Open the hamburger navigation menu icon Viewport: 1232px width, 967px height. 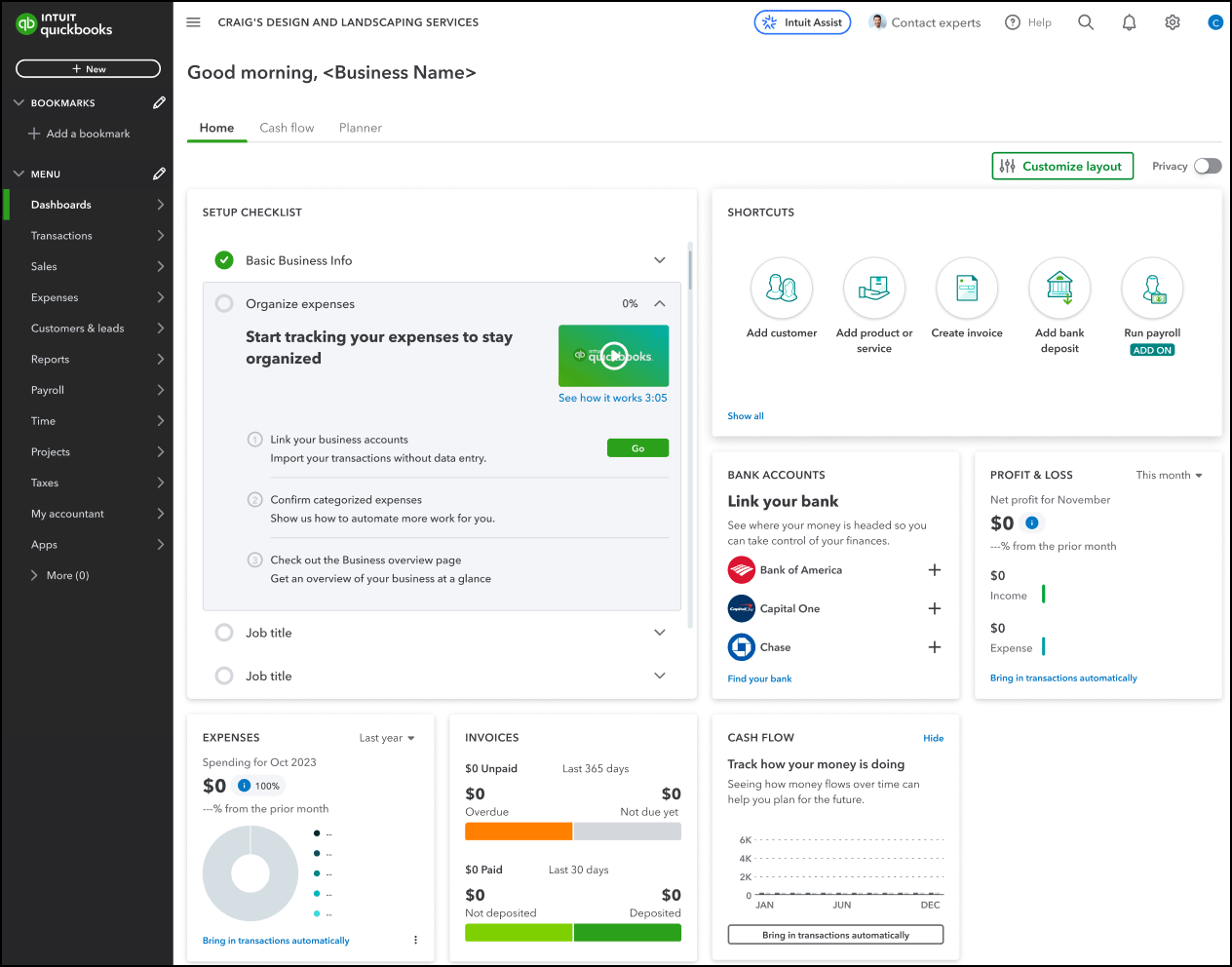click(193, 22)
